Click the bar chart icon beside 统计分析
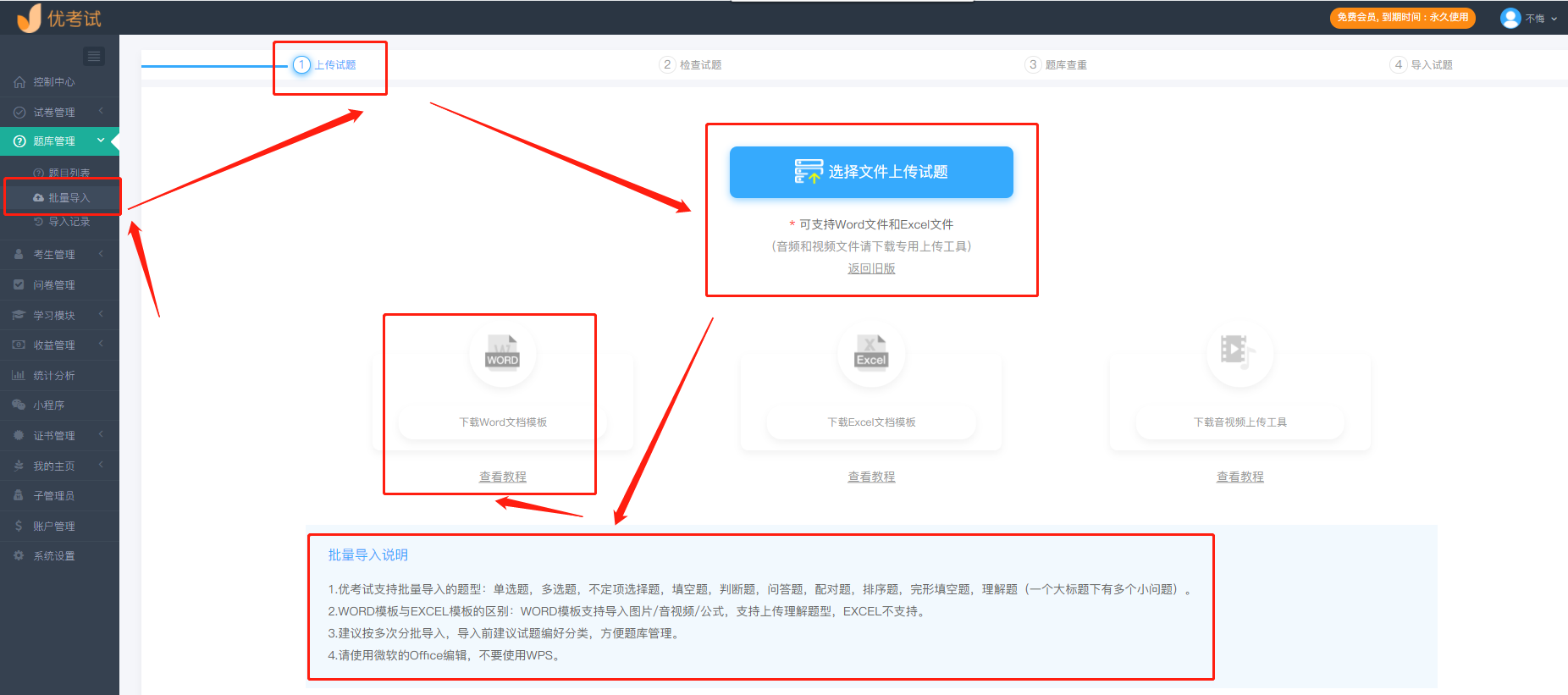Image resolution: width=1568 pixels, height=695 pixels. pos(19,375)
